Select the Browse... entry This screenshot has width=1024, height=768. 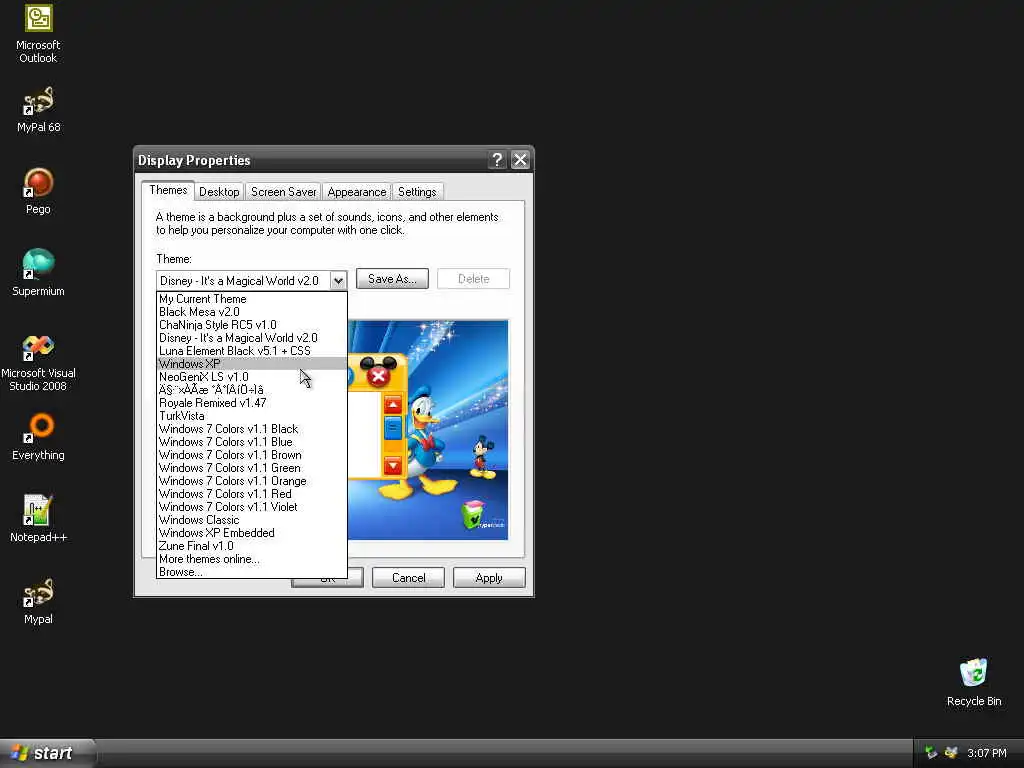click(x=251, y=572)
